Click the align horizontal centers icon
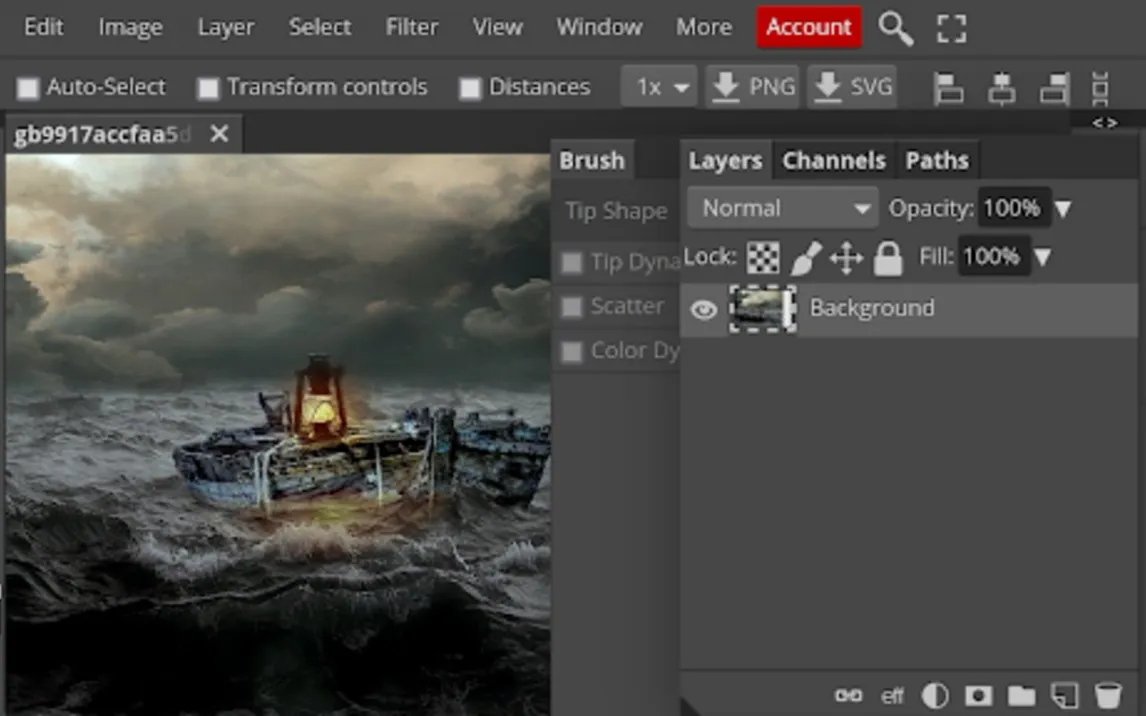Viewport: 1146px width, 716px height. (1001, 89)
